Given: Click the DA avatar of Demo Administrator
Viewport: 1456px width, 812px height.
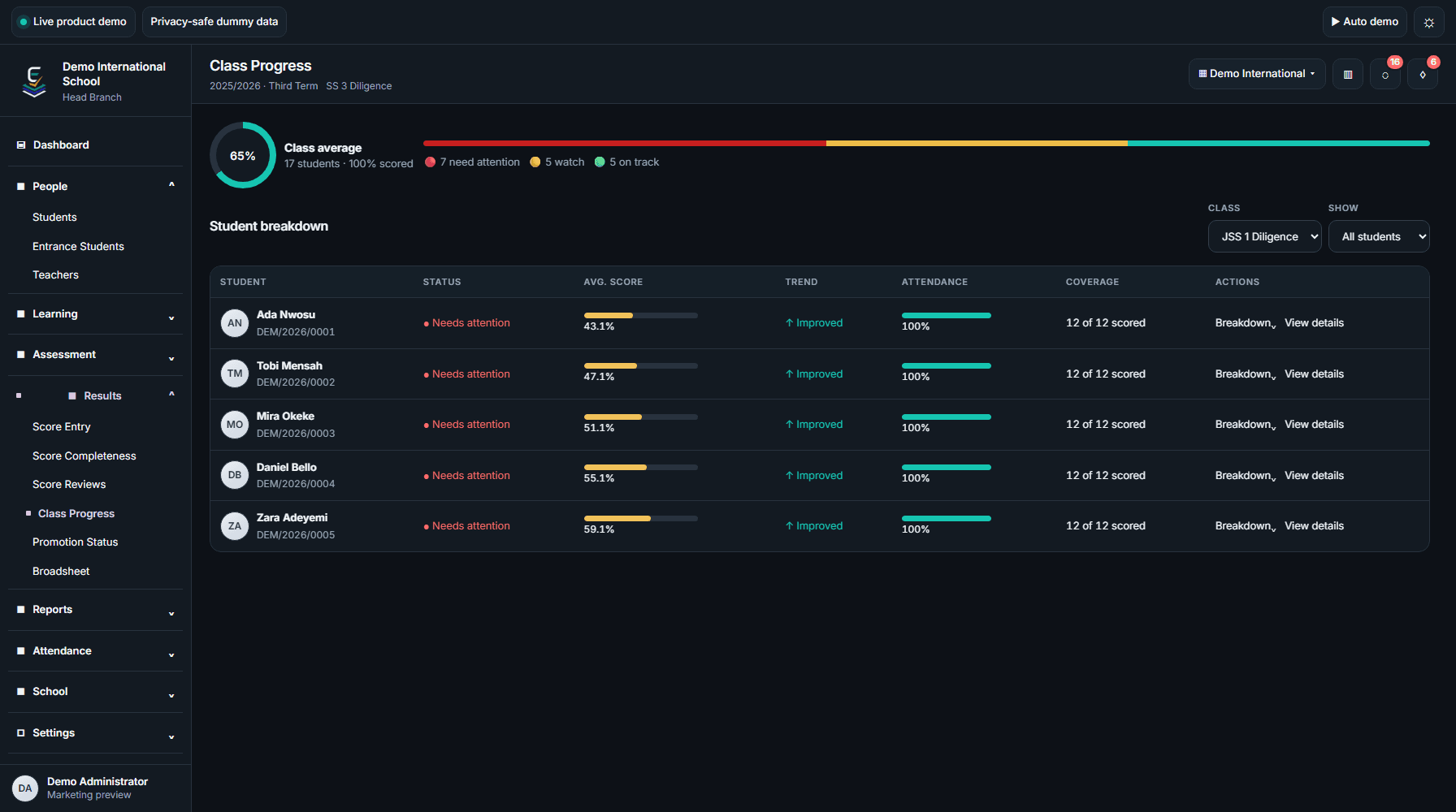Looking at the screenshot, I should click(25, 788).
